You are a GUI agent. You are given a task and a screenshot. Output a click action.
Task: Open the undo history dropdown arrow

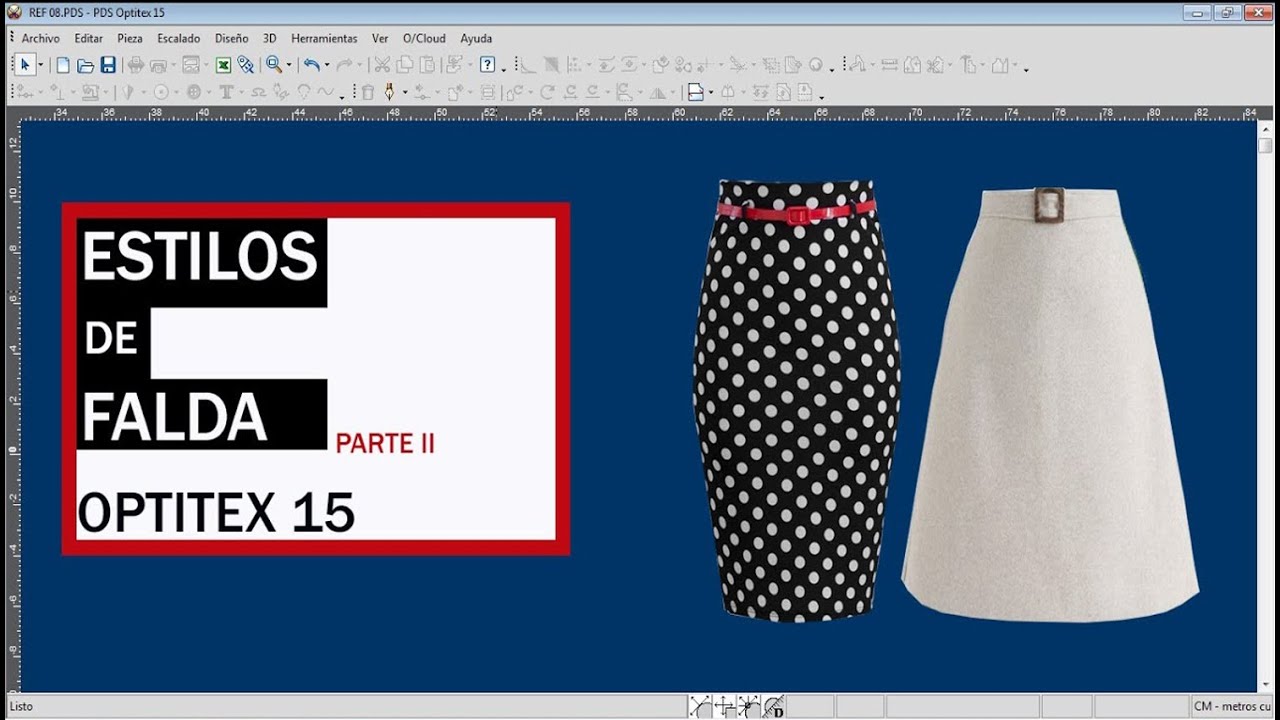(x=327, y=65)
